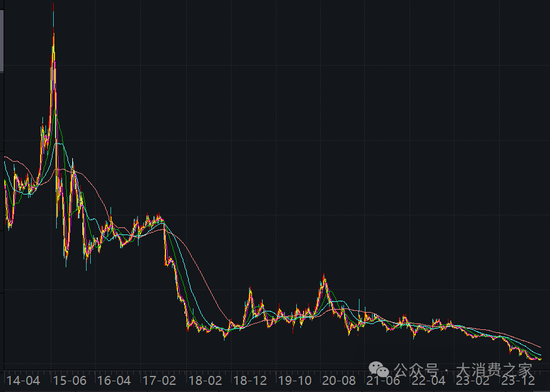This screenshot has height=392, width=550.
Task: Select the 16-04 date label
Action: pyautogui.click(x=114, y=381)
